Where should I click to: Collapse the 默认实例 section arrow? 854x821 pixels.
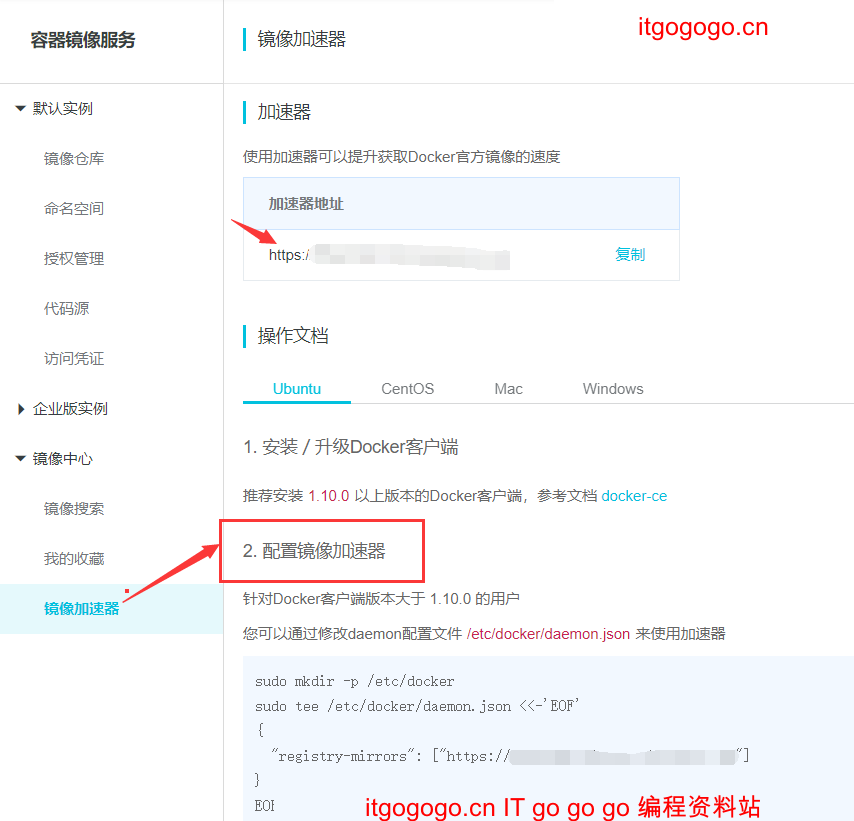[x=21, y=108]
